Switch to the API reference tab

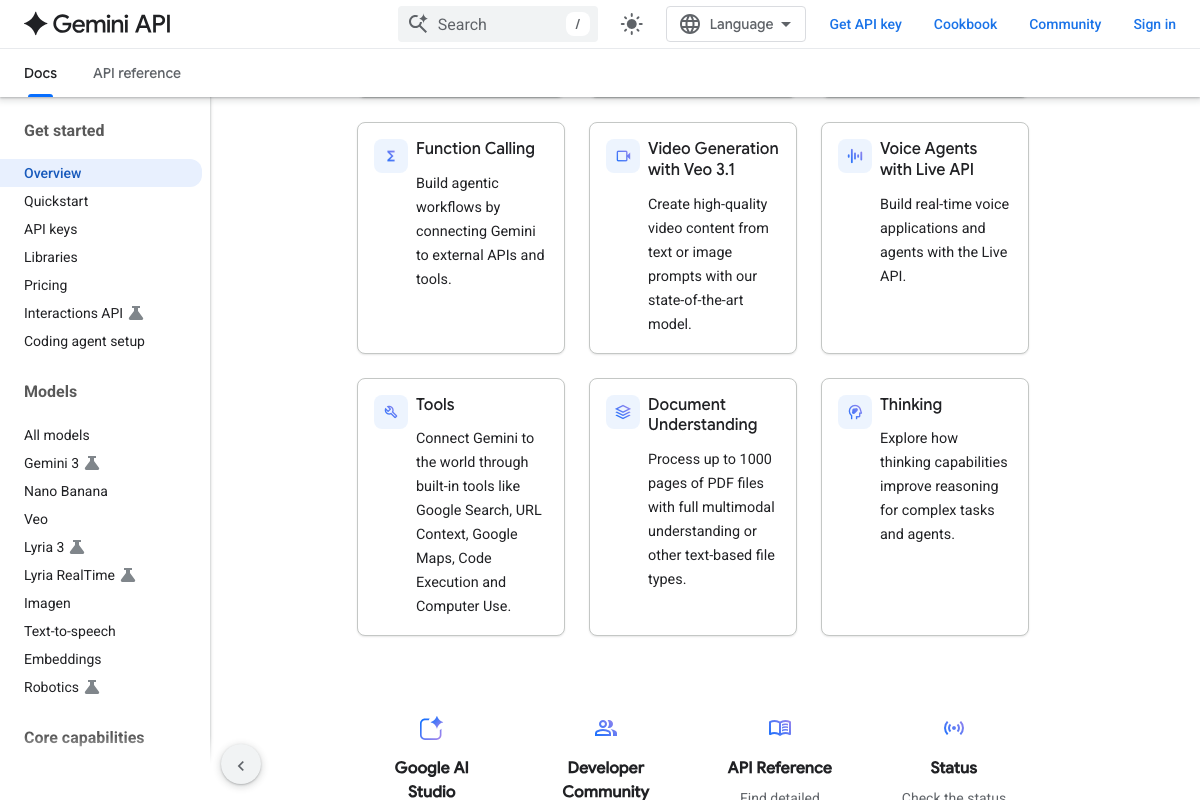tap(137, 73)
